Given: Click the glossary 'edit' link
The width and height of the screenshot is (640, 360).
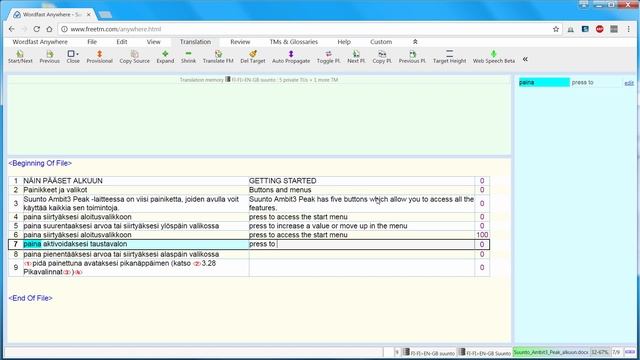Looking at the screenshot, I should tap(629, 83).
